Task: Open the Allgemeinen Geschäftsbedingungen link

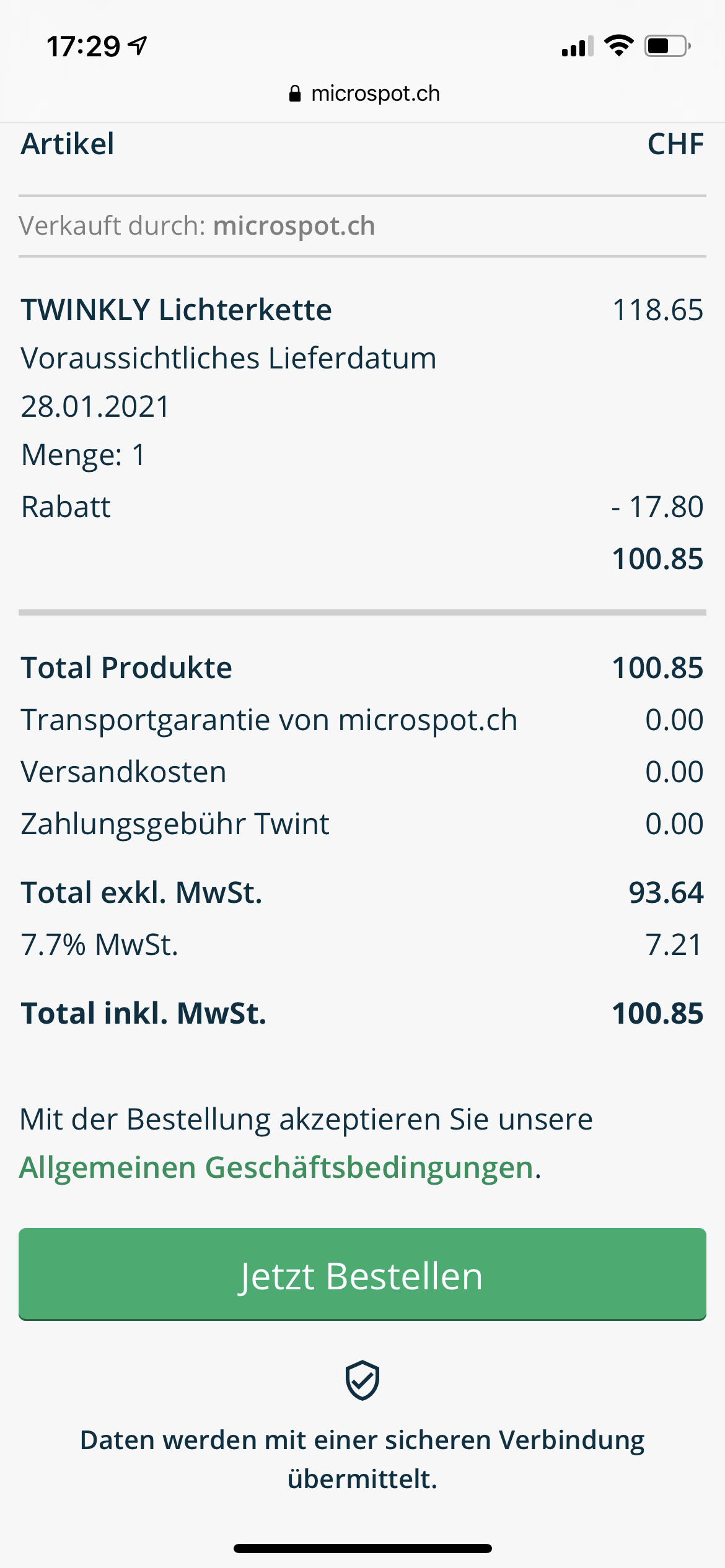Action: 276,1167
